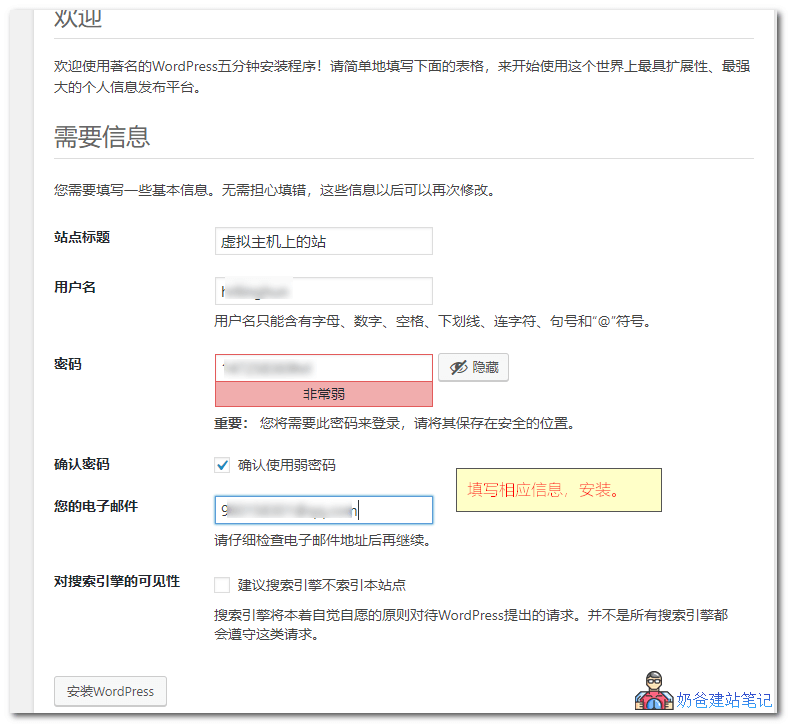The width and height of the screenshot is (788, 724).
Task: Toggle the 确认使用弱密码 checkbox
Action: pyautogui.click(x=222, y=465)
